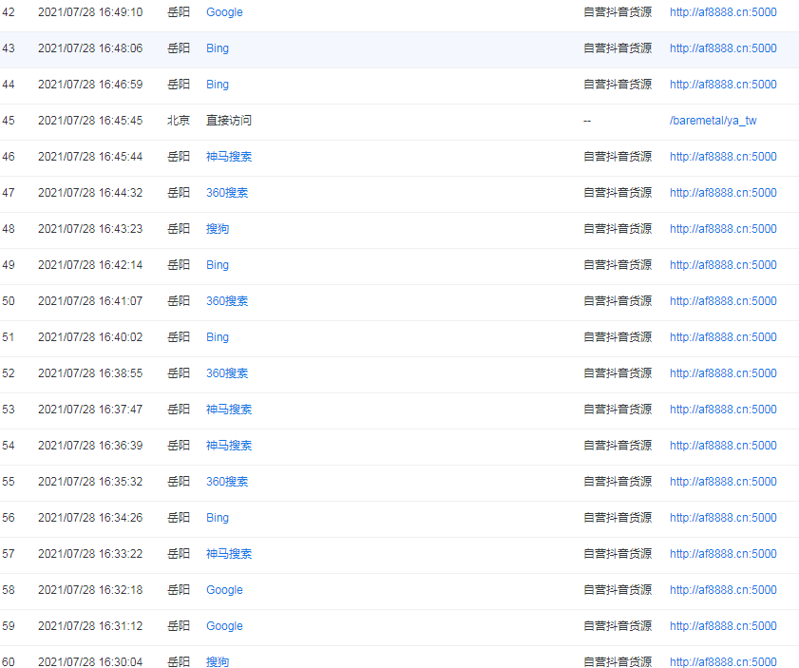This screenshot has height=668, width=799.
Task: Open af8888.cn:5000 URL in row 44
Action: [723, 85]
